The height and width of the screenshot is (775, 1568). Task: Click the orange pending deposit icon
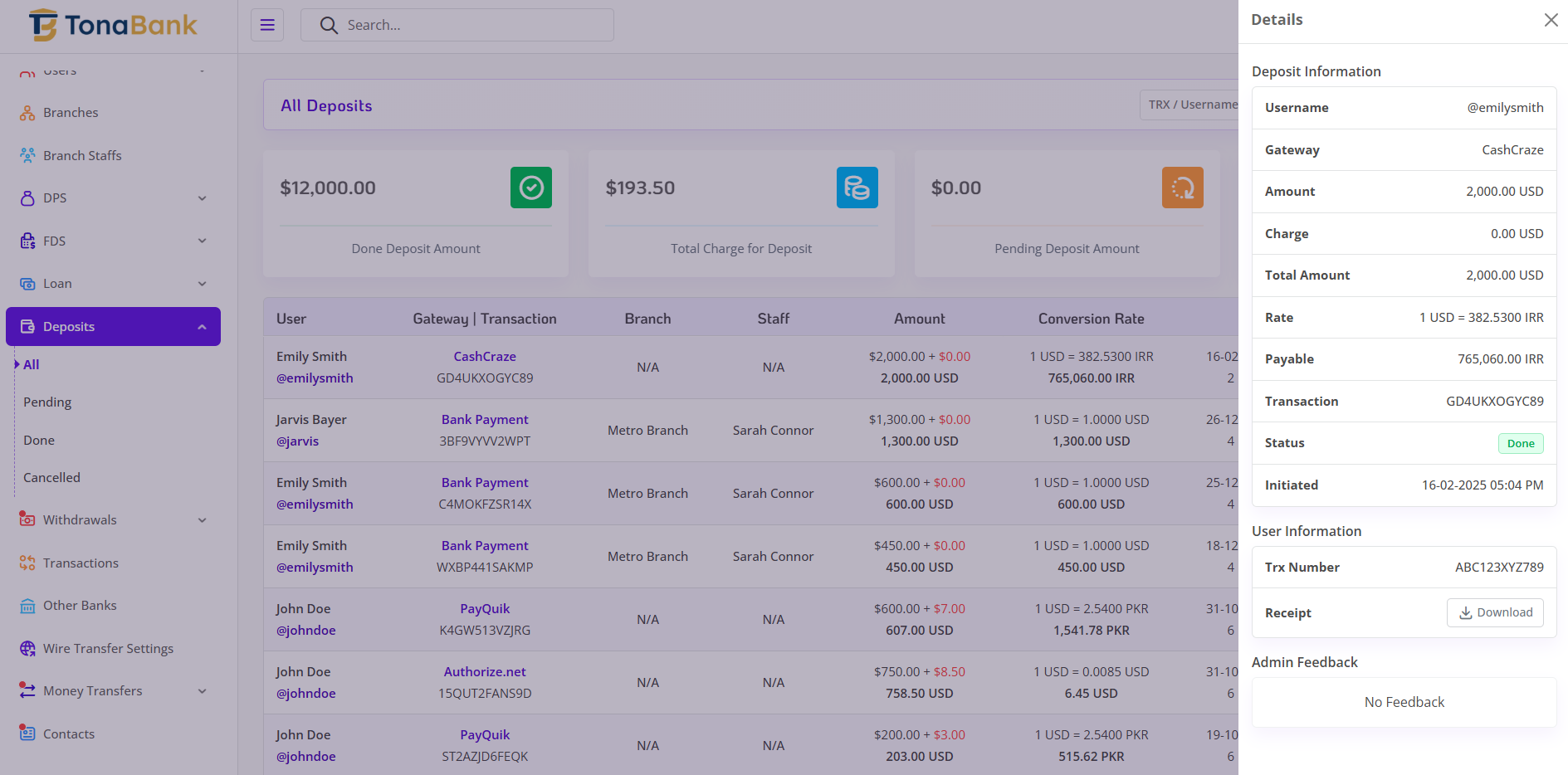pyautogui.click(x=1182, y=188)
